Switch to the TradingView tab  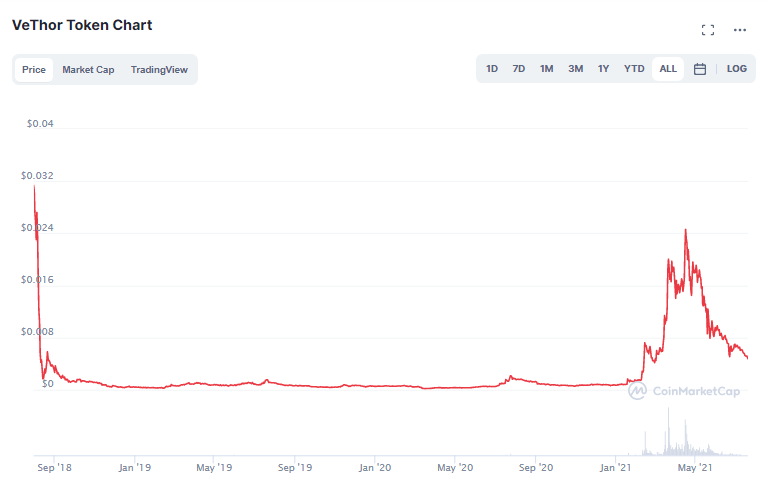(x=159, y=70)
